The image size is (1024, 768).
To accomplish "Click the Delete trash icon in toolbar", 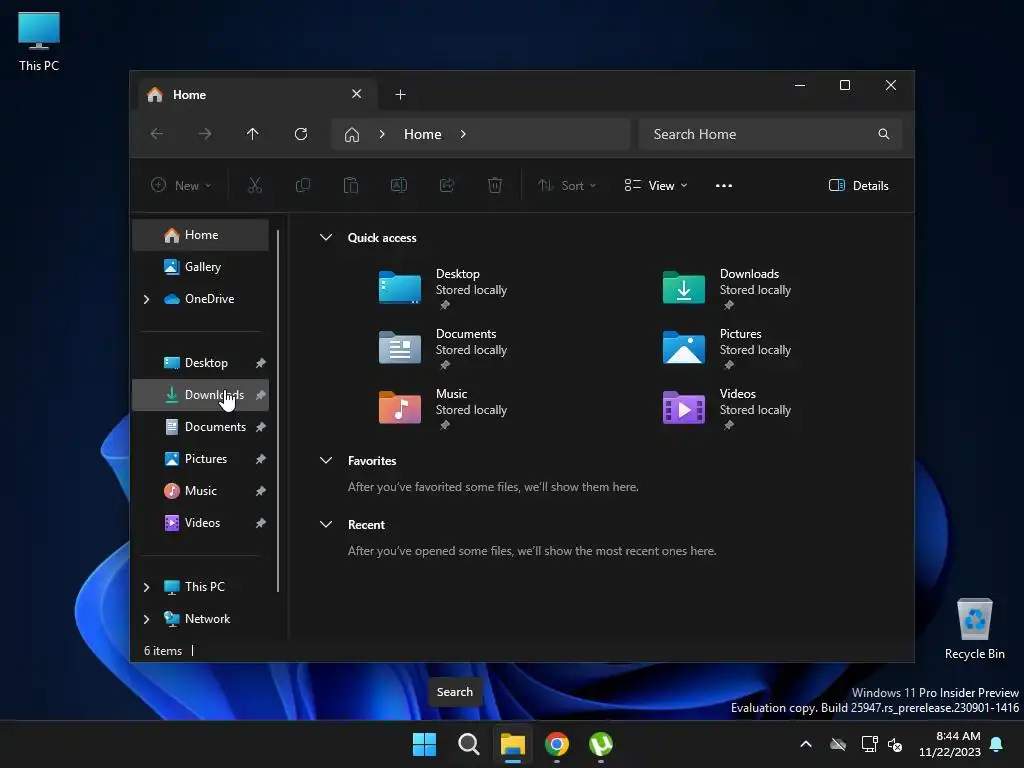I will [495, 185].
